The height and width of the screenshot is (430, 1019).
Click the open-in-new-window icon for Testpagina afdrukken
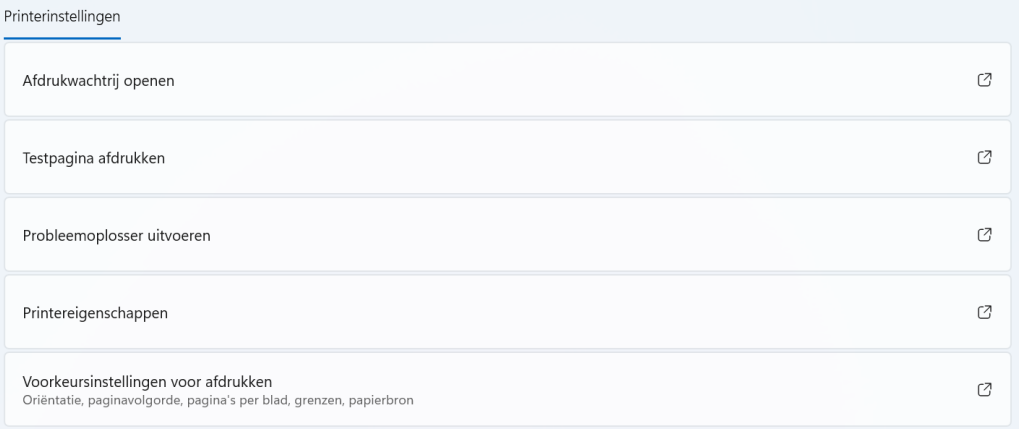(x=984, y=157)
